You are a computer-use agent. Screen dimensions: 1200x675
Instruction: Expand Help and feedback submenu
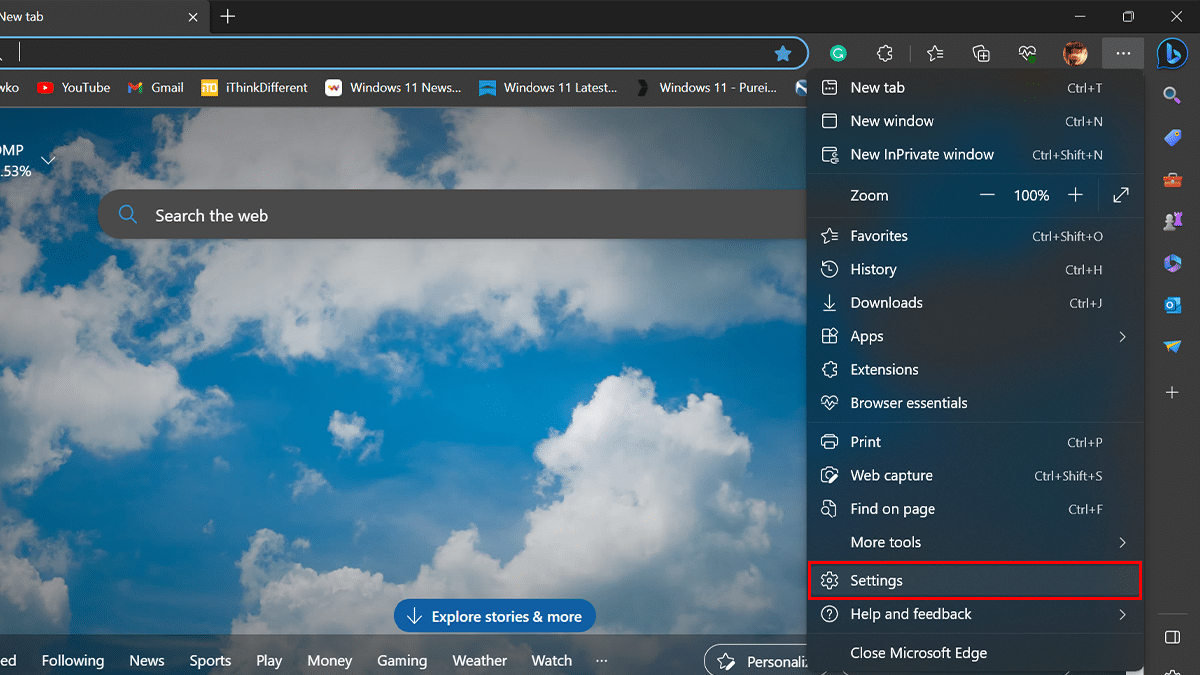1122,615
